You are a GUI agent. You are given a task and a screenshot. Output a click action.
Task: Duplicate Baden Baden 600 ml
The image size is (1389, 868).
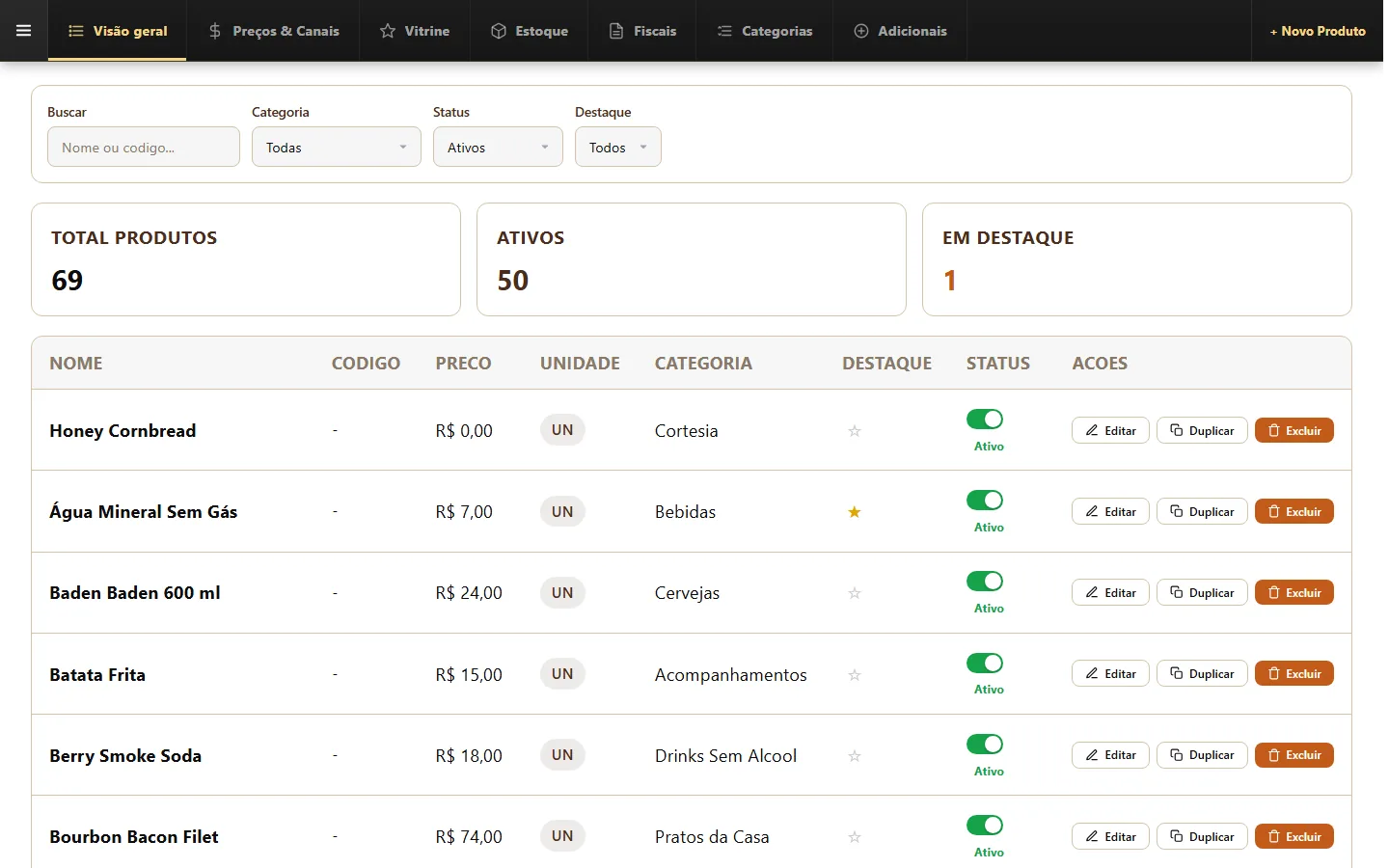click(x=1202, y=592)
